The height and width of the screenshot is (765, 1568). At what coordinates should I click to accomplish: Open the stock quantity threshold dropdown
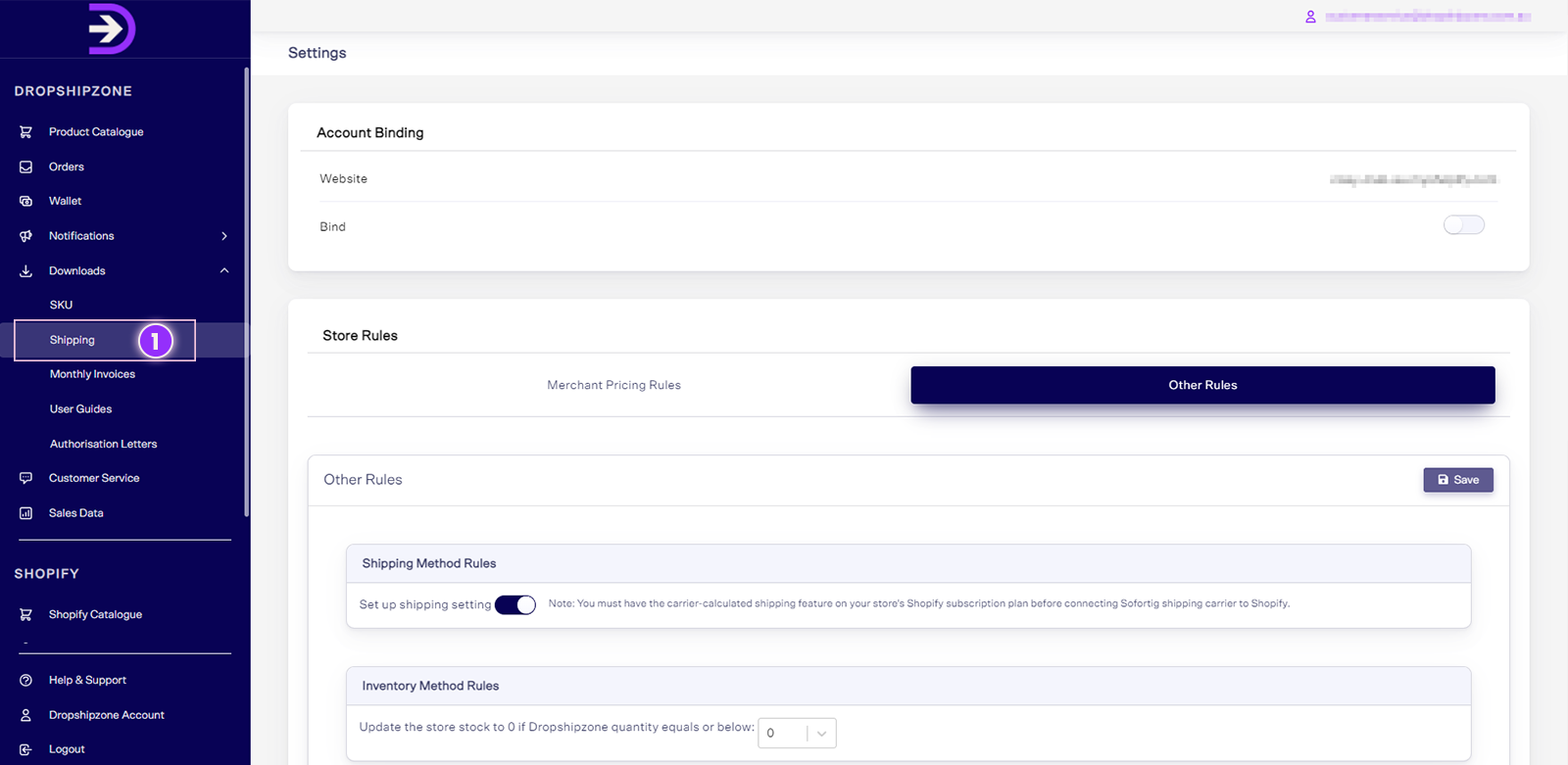[x=797, y=733]
